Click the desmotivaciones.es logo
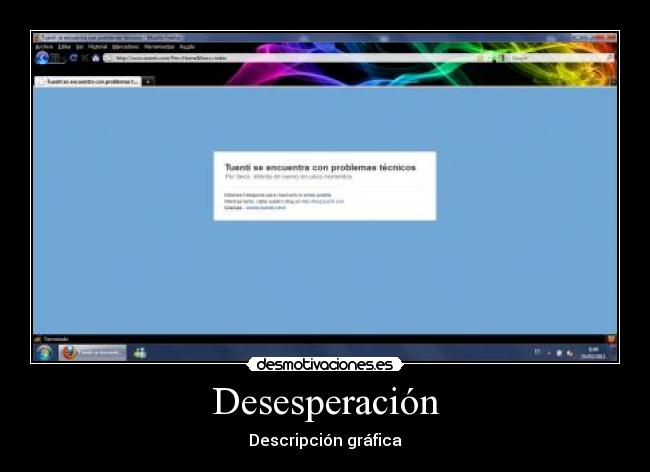This screenshot has height=472, width=650. click(x=325, y=365)
